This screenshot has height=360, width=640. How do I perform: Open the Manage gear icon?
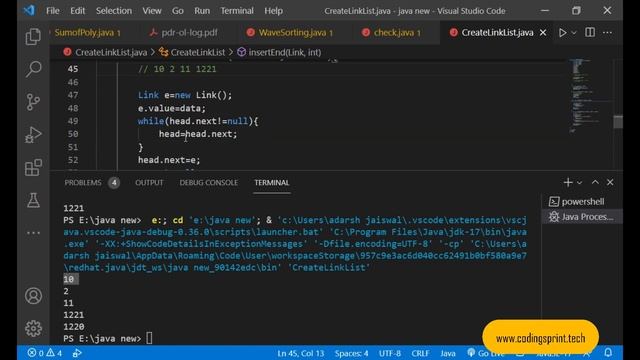33,328
